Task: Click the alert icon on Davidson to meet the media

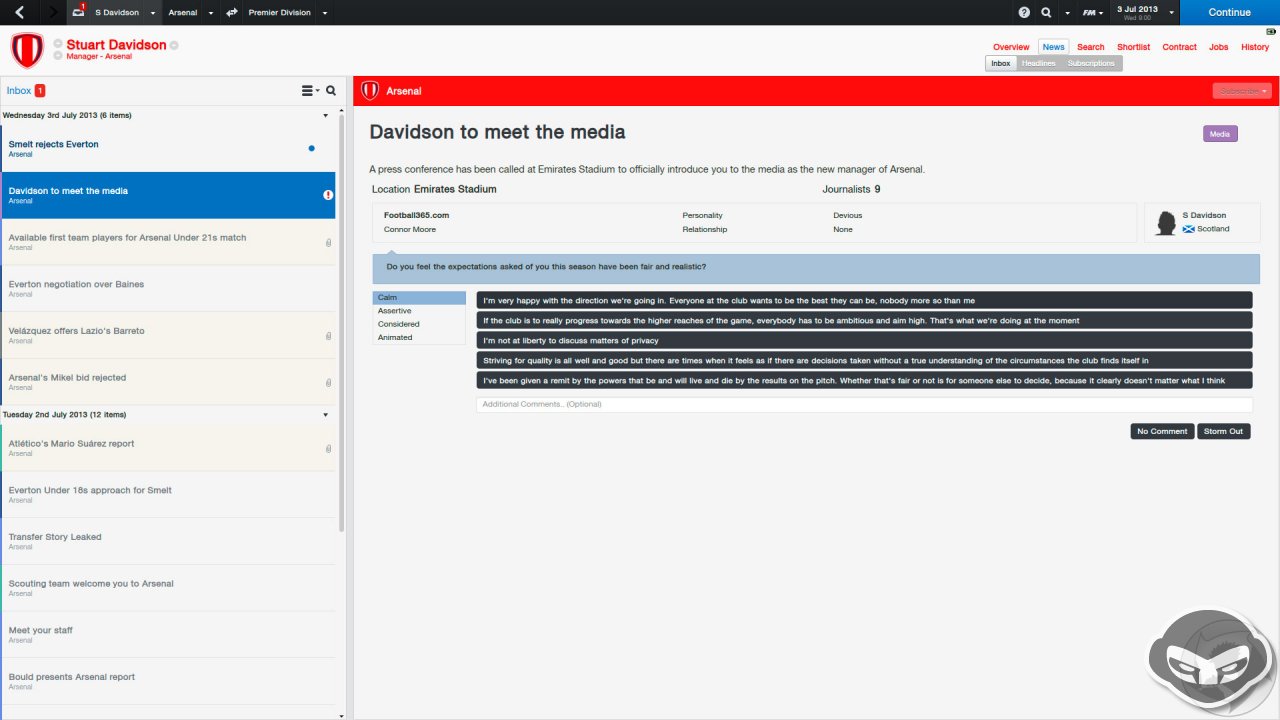Action: pyautogui.click(x=328, y=195)
